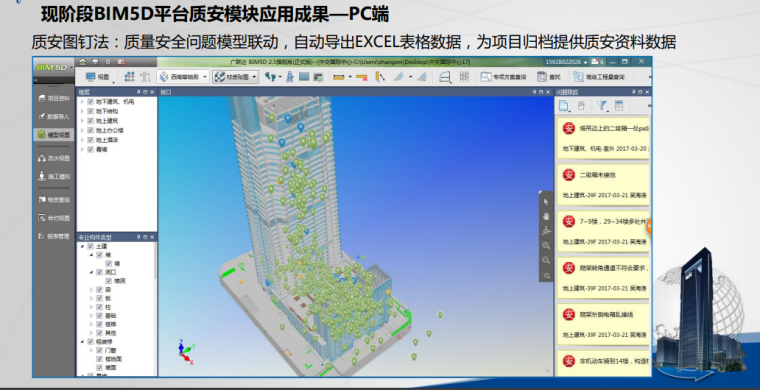Uncheck the 土建 component checkbox
This screenshot has width=760, height=390.
click(90, 246)
